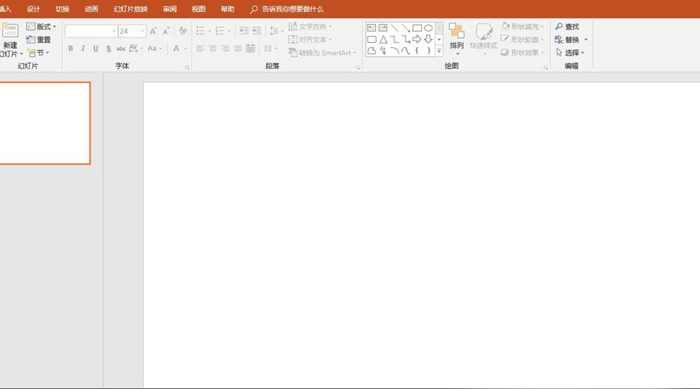700x389 pixels.
Task: Toggle Italic formatting
Action: 83,48
